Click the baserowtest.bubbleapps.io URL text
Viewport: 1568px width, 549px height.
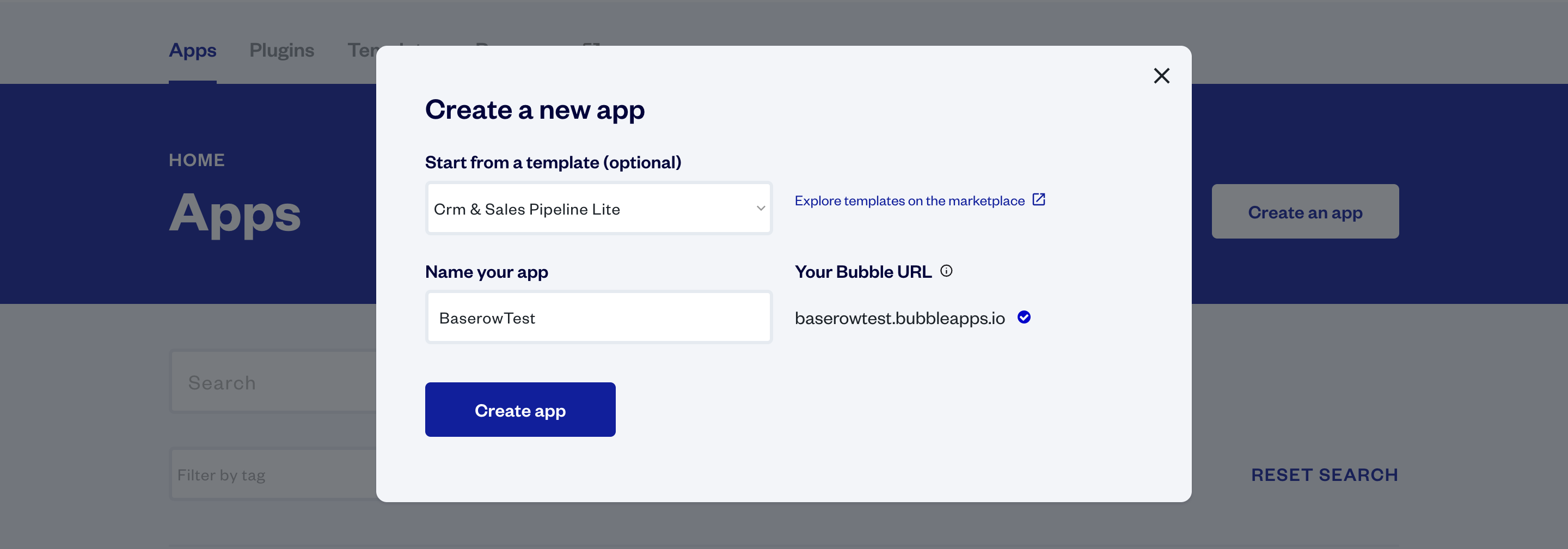click(899, 318)
